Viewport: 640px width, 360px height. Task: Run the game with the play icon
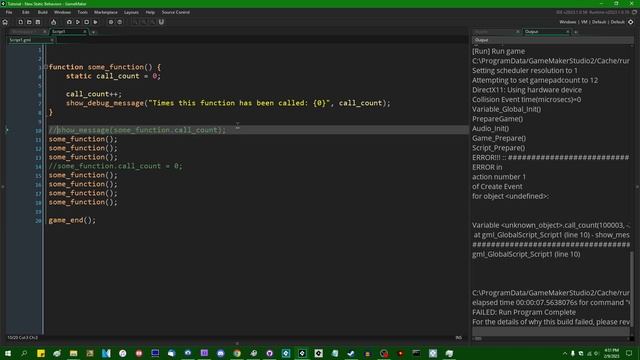(x=78, y=22)
